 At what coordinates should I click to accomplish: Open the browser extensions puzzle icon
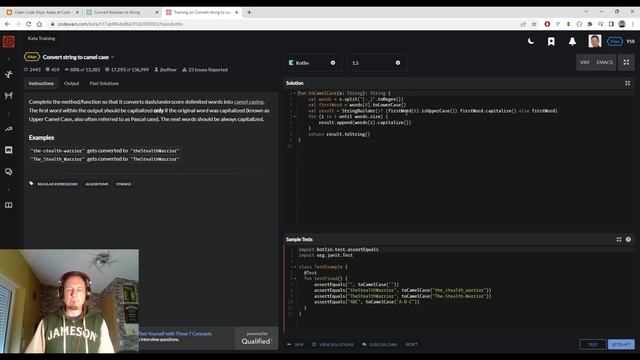[x=590, y=24]
